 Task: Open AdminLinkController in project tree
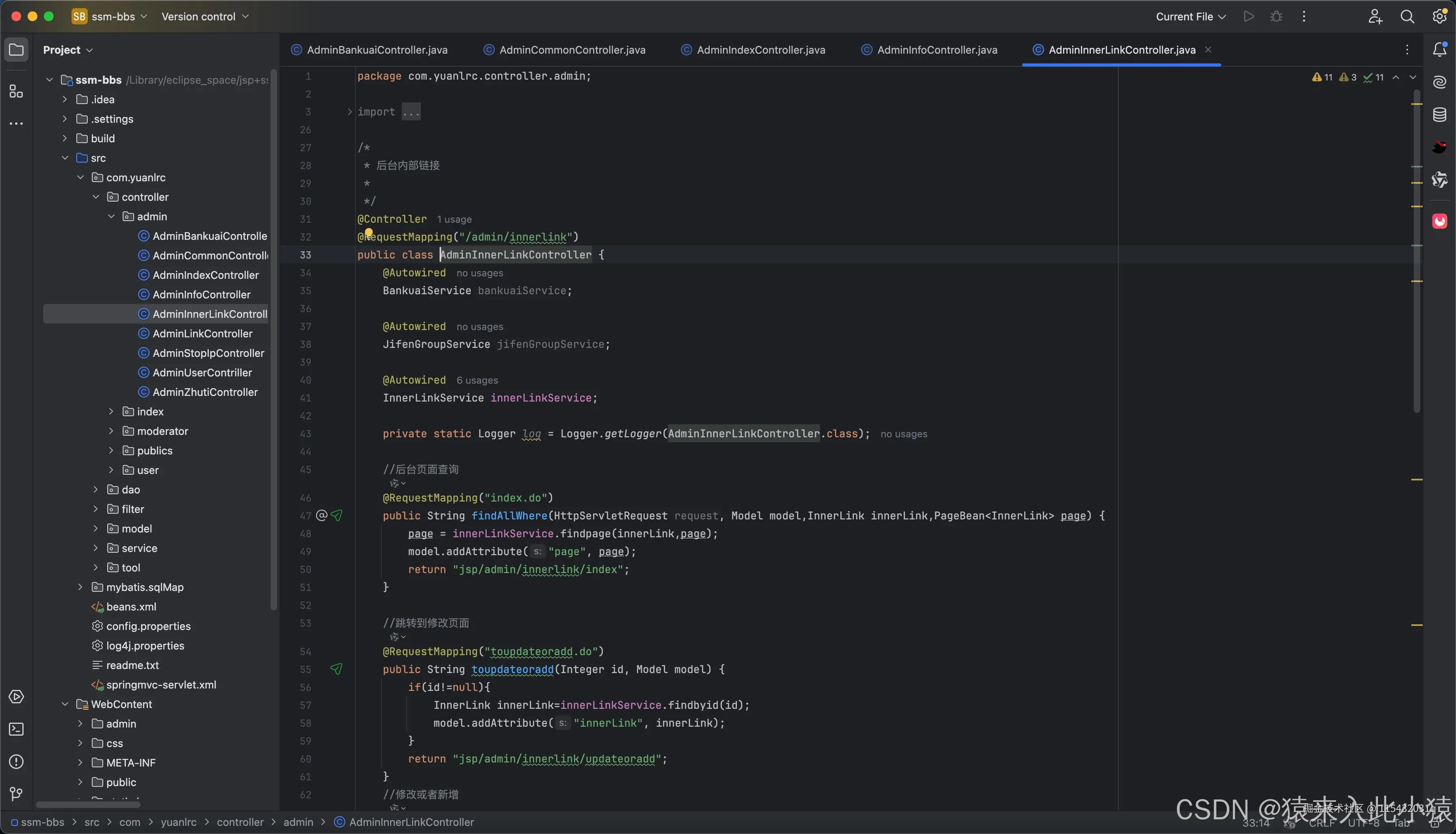point(202,333)
